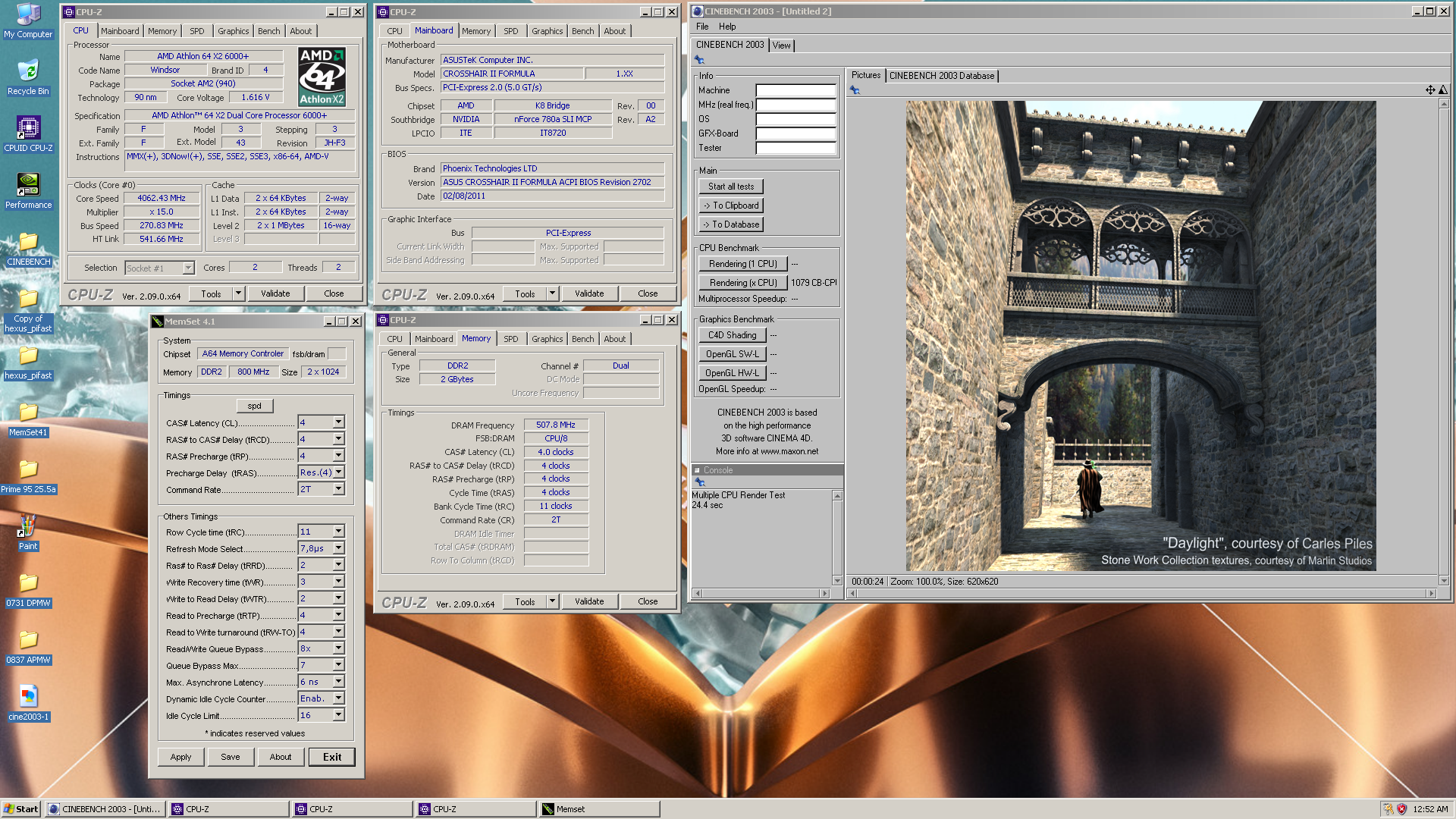Click the Machine input field

[x=796, y=90]
